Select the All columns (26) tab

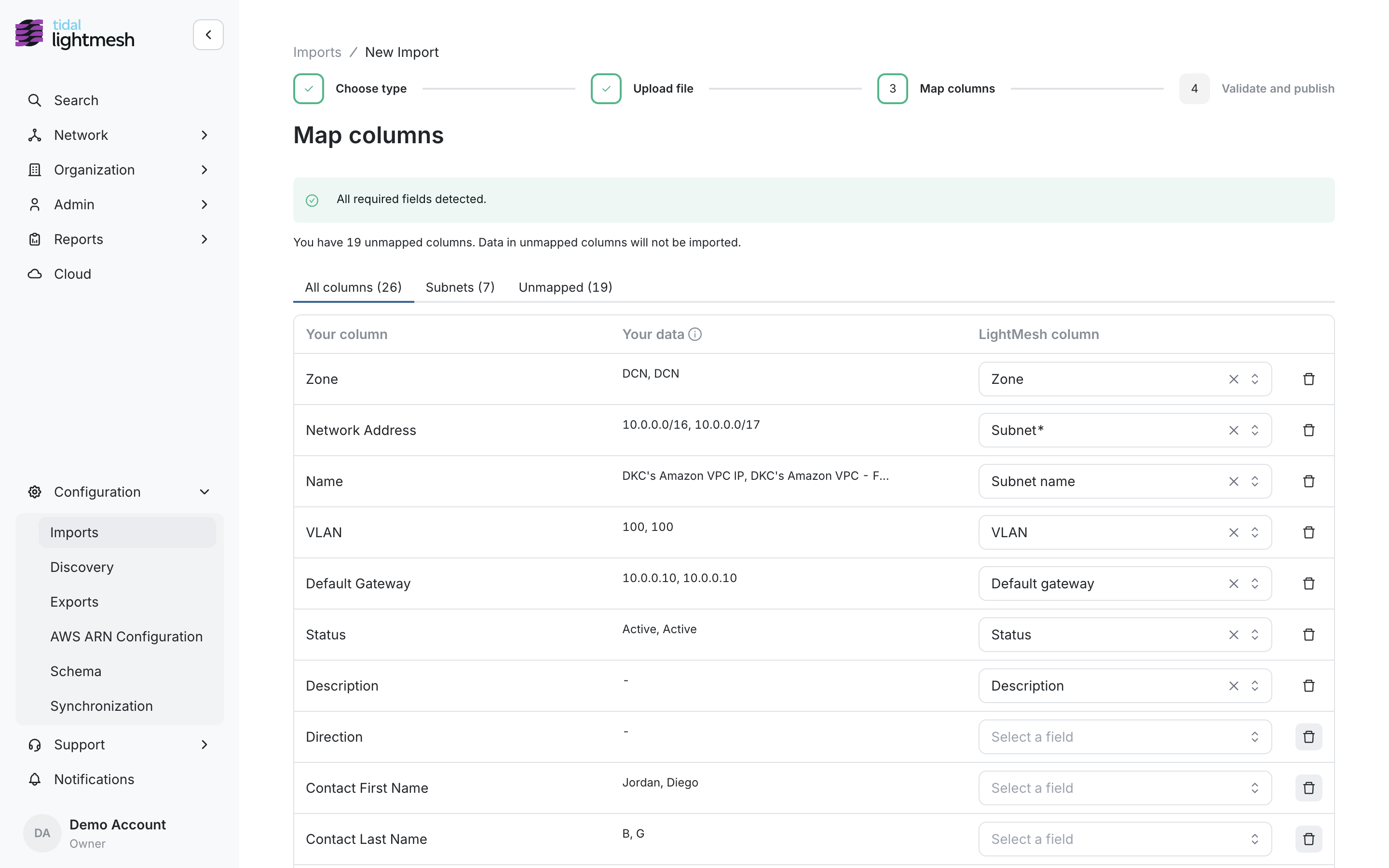click(x=353, y=287)
